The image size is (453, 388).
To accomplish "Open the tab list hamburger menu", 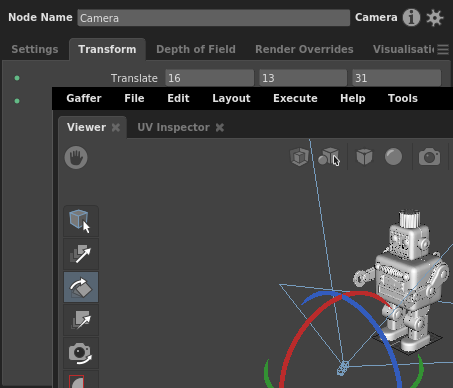I will (x=443, y=49).
